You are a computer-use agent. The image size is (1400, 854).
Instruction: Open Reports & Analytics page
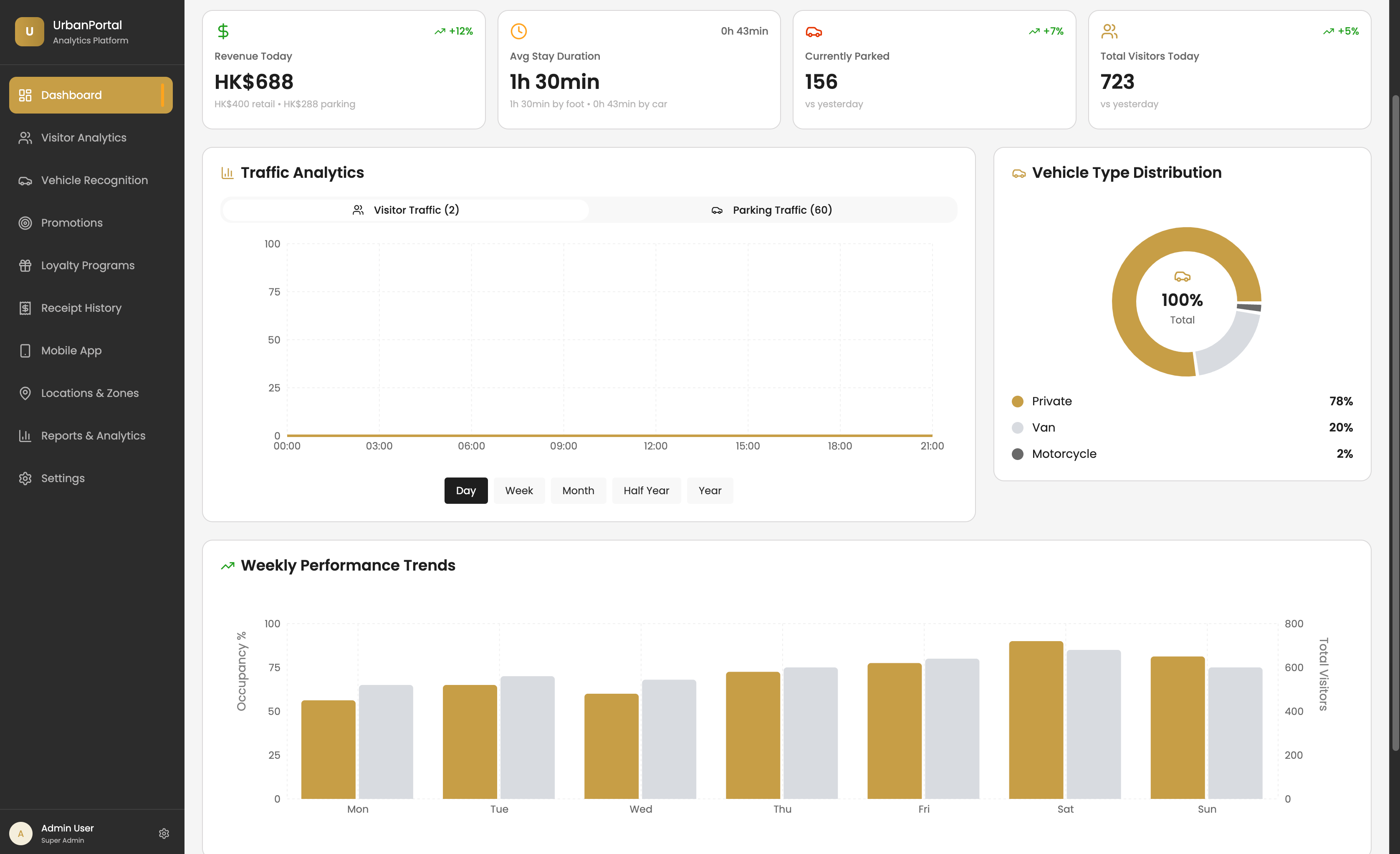(93, 436)
